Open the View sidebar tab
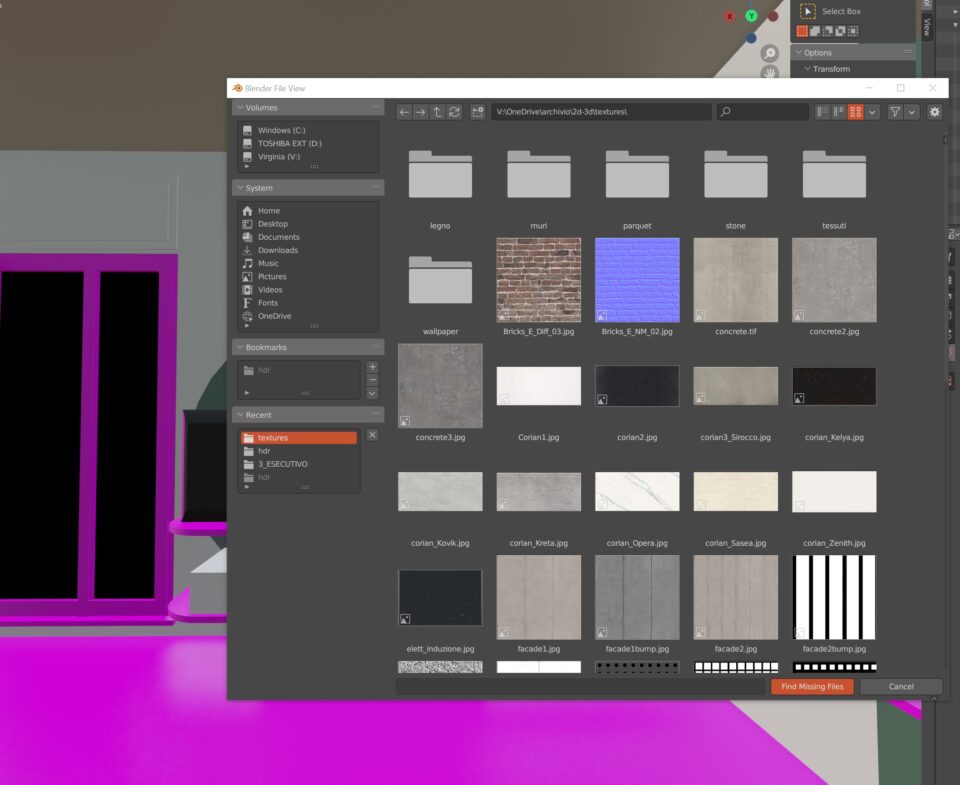The width and height of the screenshot is (960, 785). point(926,27)
